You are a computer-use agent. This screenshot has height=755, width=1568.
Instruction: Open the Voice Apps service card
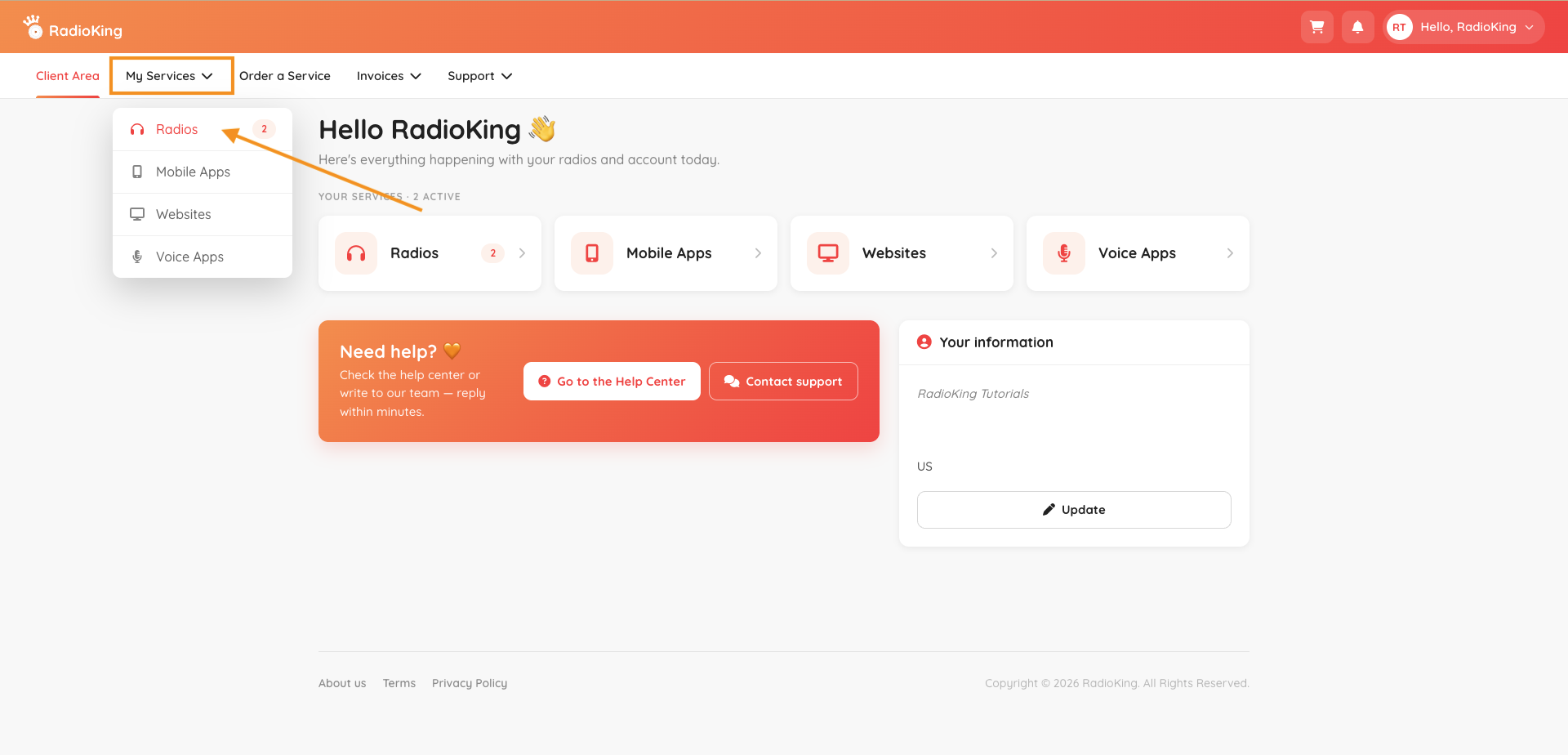[x=1138, y=253]
